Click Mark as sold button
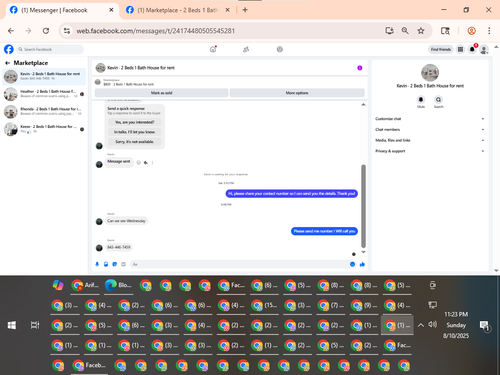Viewport: 500px width, 375px height. click(x=161, y=93)
